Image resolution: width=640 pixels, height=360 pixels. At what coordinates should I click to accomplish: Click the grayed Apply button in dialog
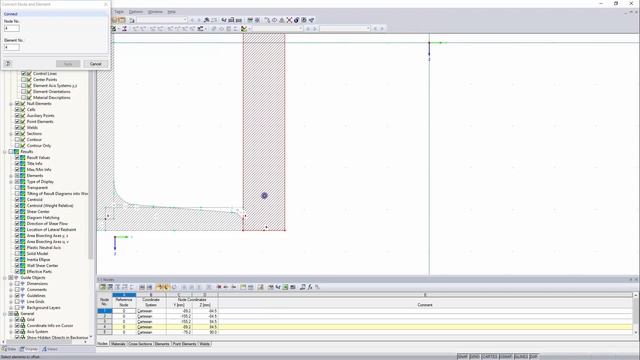point(68,64)
